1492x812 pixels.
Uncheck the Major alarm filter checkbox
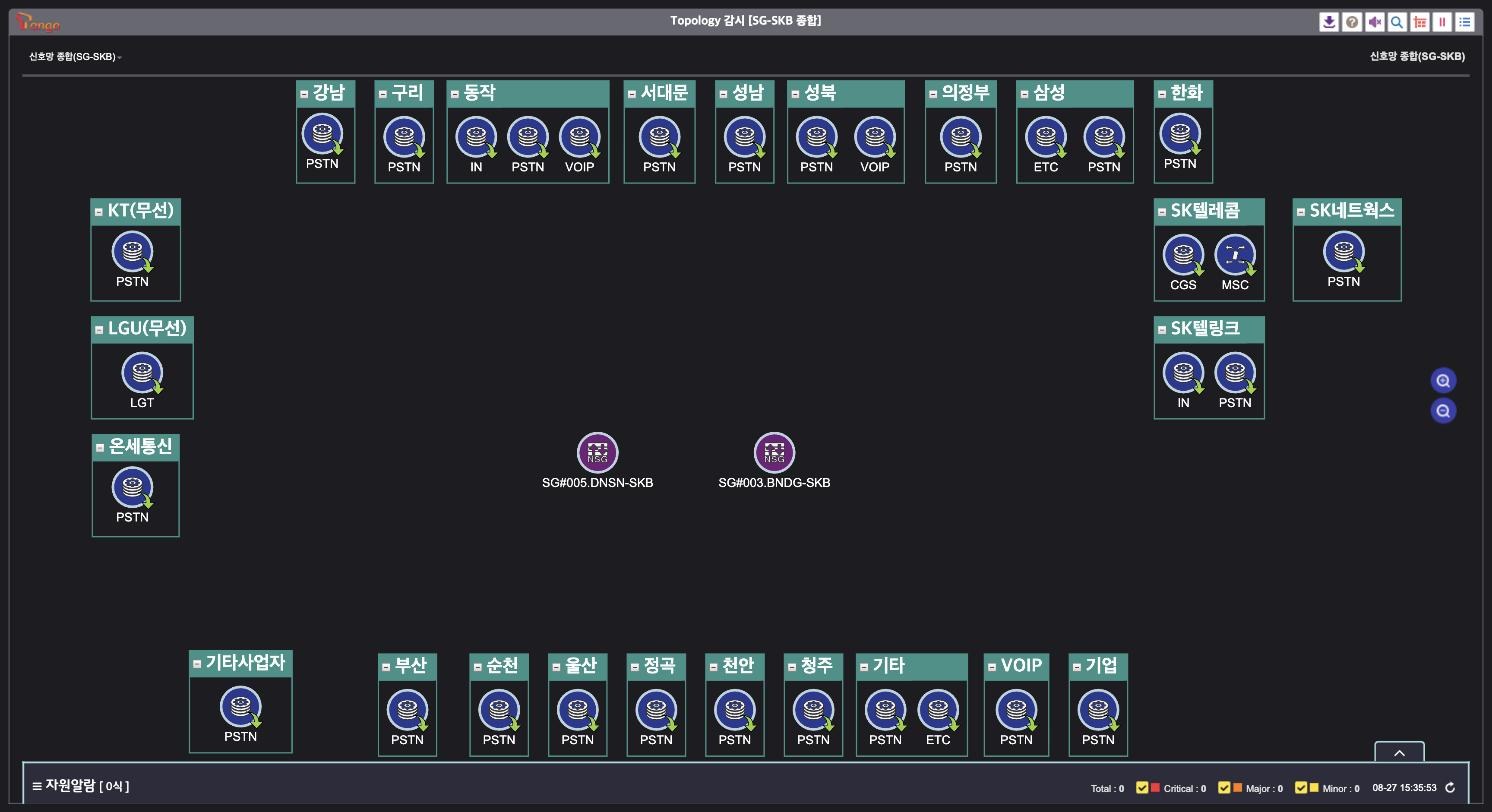pyautogui.click(x=1224, y=788)
